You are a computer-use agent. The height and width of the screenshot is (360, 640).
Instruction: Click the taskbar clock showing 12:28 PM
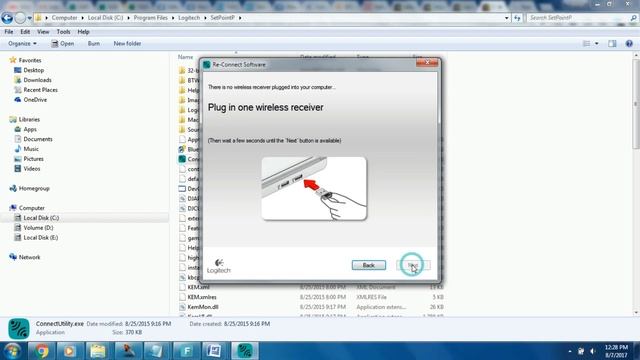coord(616,351)
